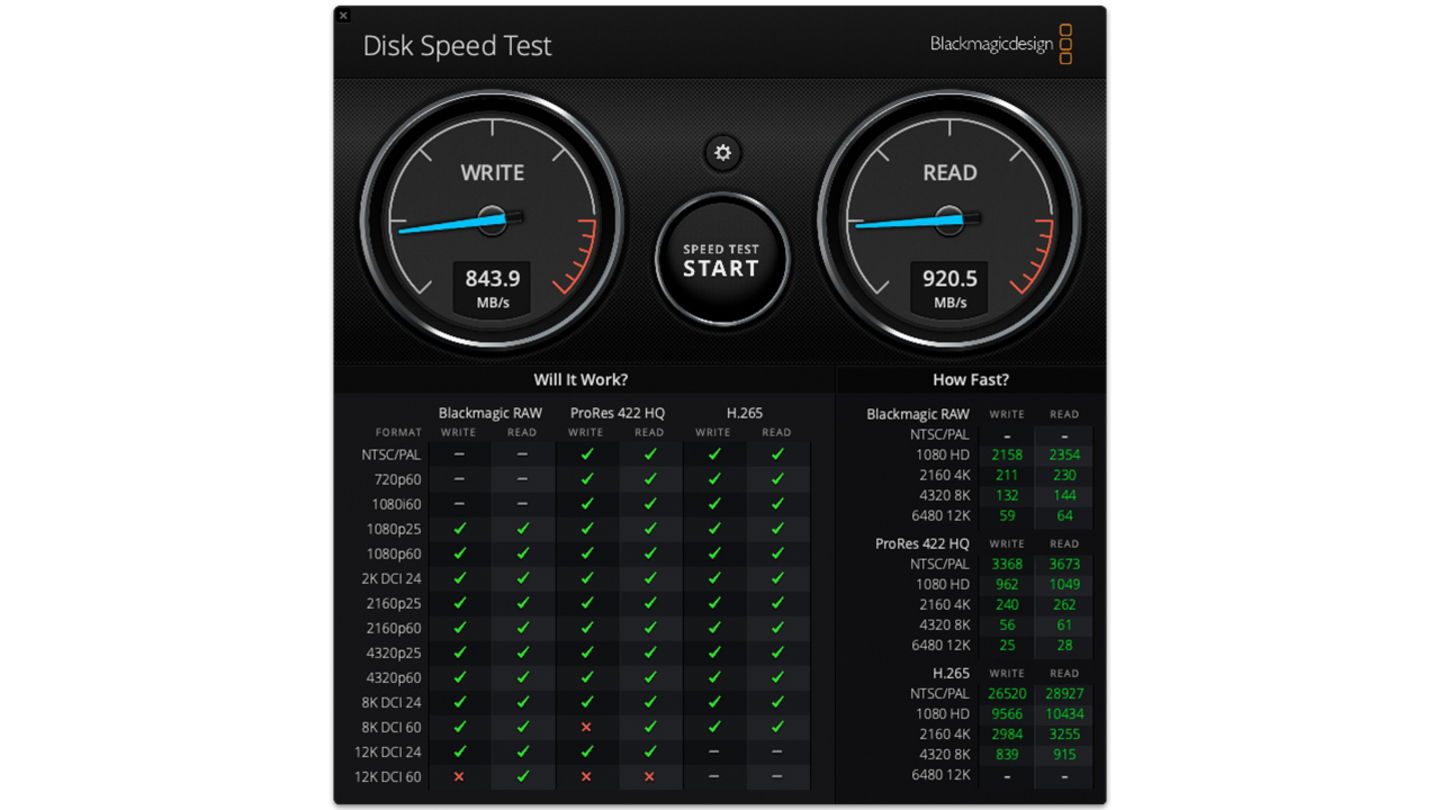Click dash for 12K DCI 24 H.265 write
The image size is (1440, 810).
tap(714, 752)
